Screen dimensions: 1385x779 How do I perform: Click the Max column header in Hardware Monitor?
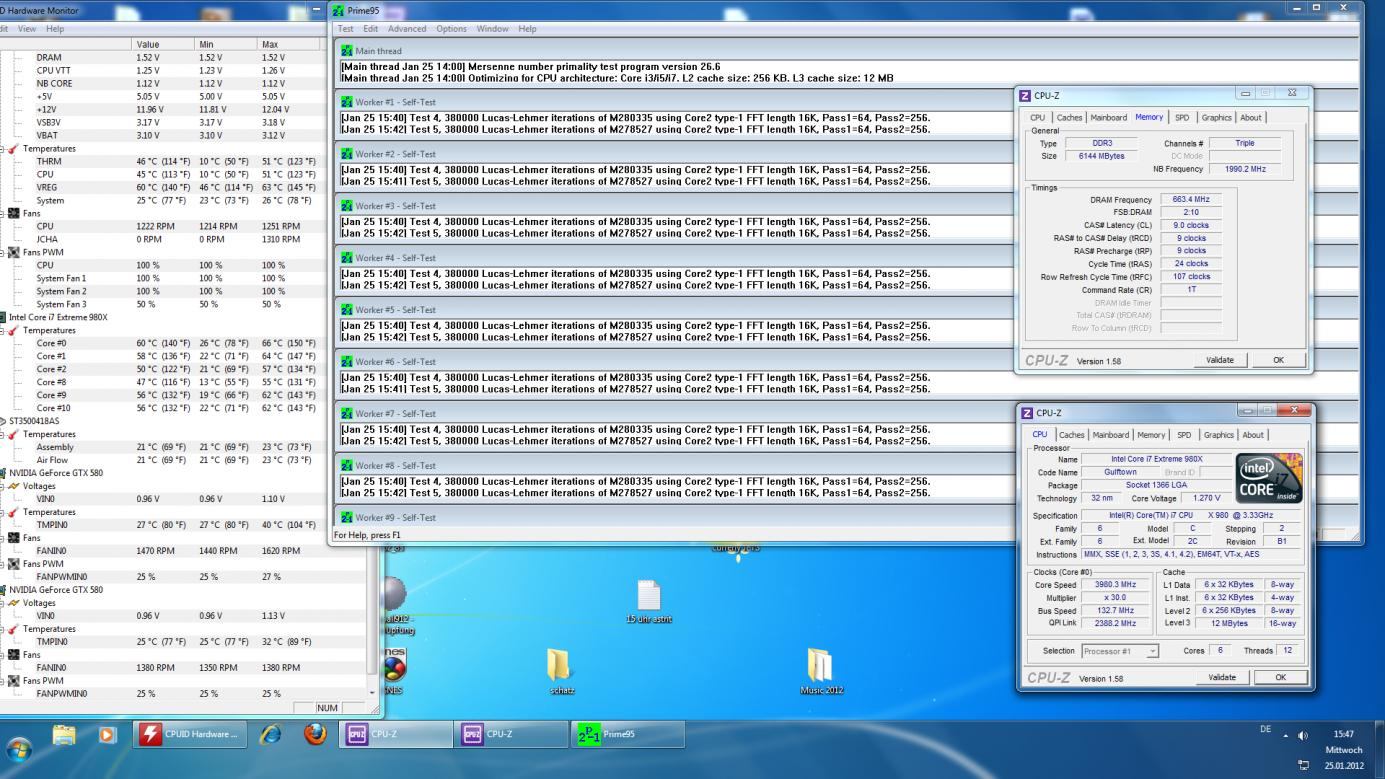coord(290,44)
